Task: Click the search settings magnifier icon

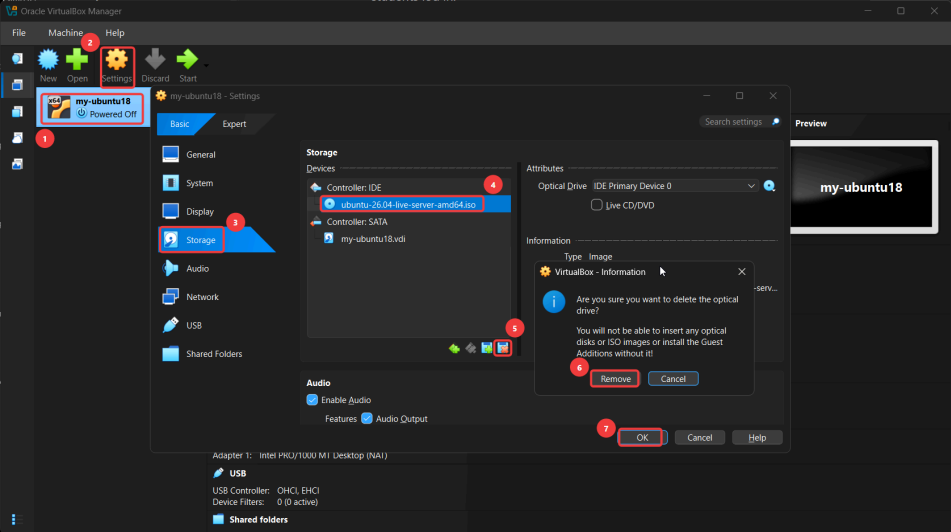Action: pos(775,121)
